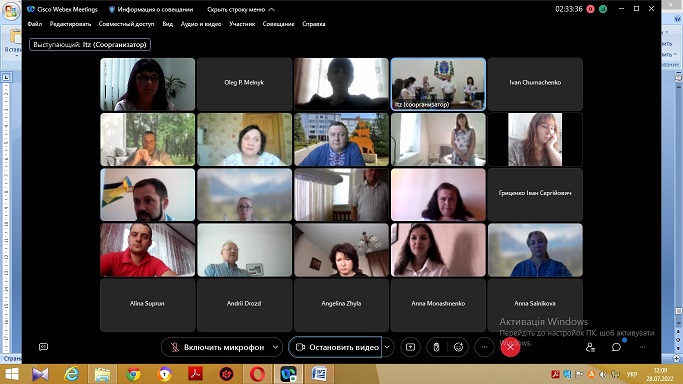Click the Cisco Webex Meetings title logo
The width and height of the screenshot is (683, 384).
coord(31,9)
